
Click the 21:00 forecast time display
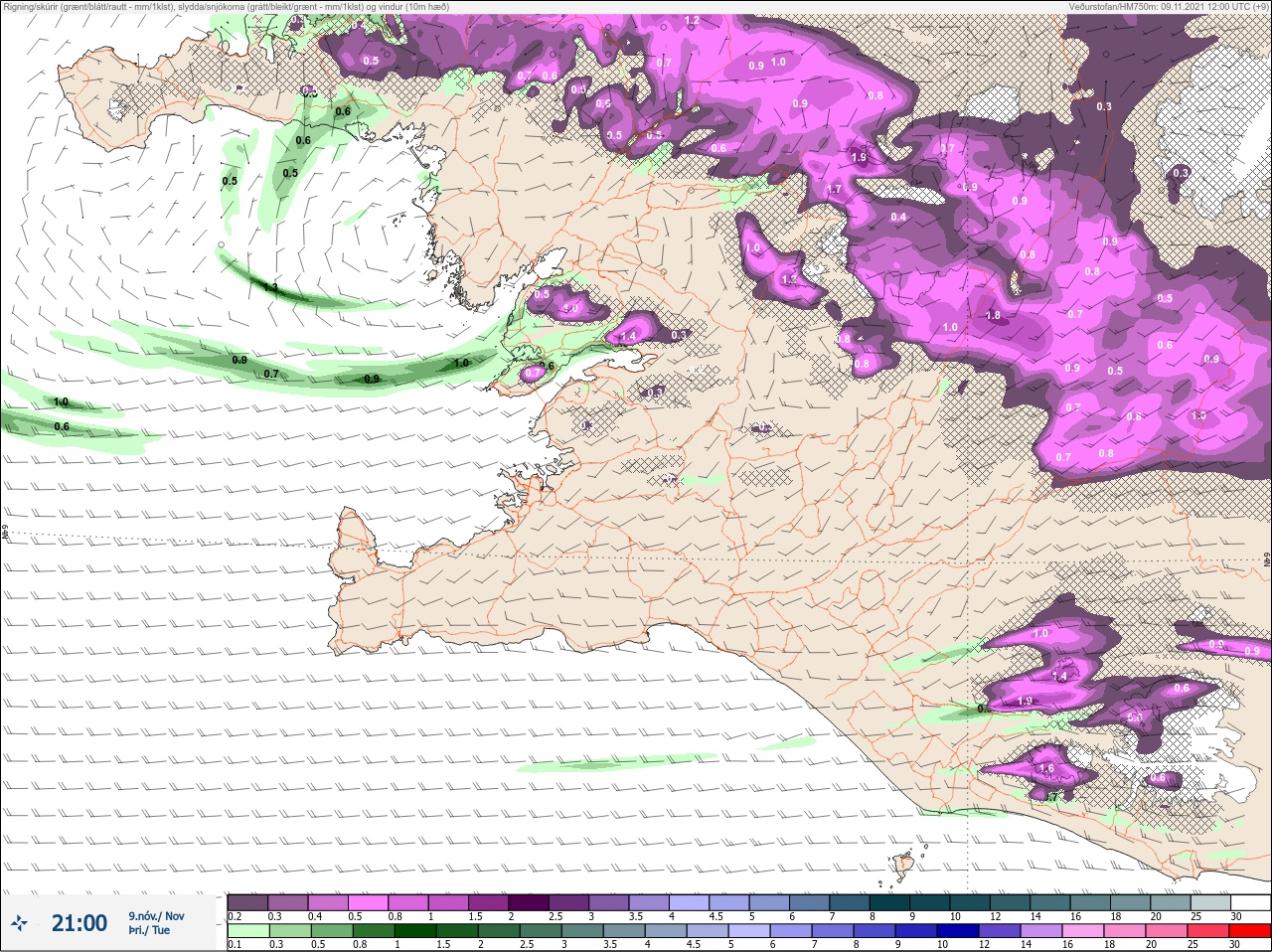79,923
